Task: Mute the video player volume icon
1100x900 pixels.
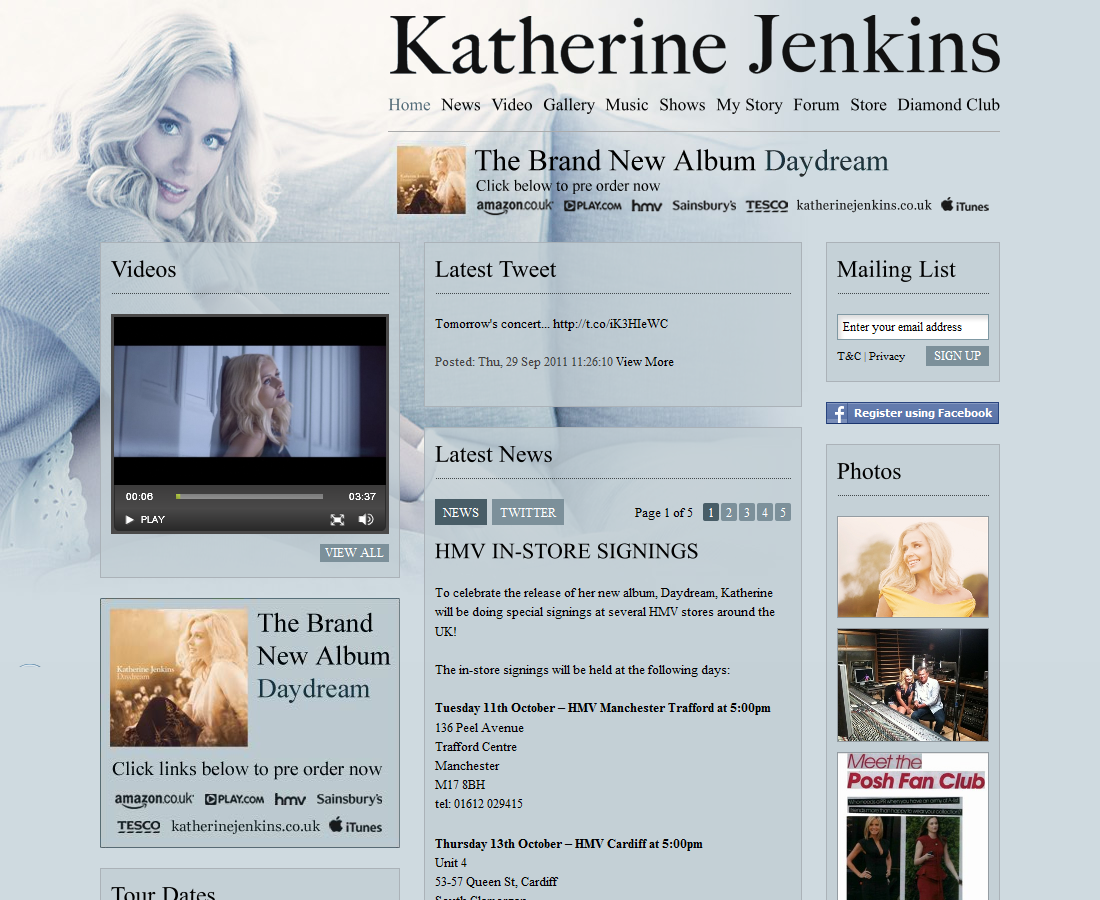Action: [366, 520]
